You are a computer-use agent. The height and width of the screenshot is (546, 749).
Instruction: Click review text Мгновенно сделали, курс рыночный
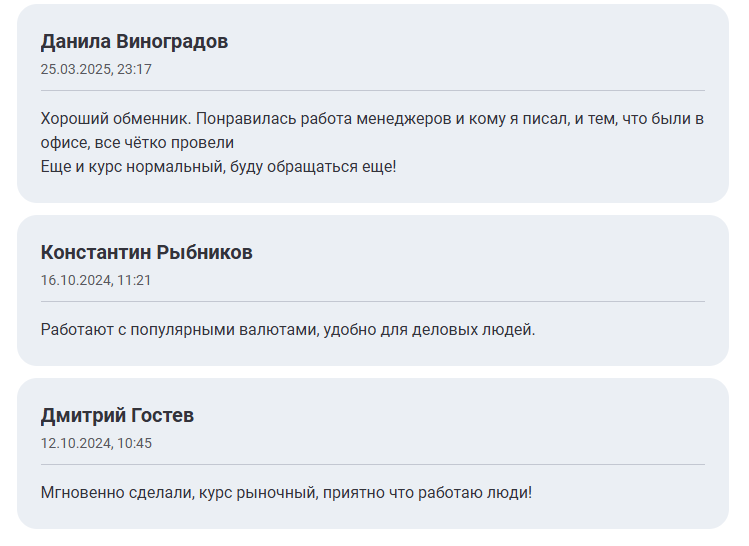(x=286, y=492)
